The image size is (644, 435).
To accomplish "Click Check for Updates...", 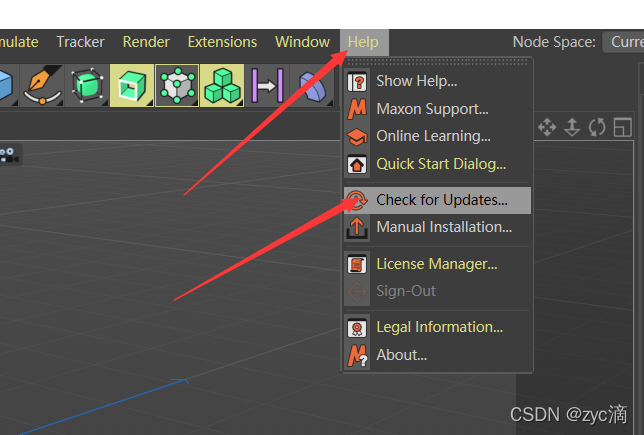I will 437,200.
